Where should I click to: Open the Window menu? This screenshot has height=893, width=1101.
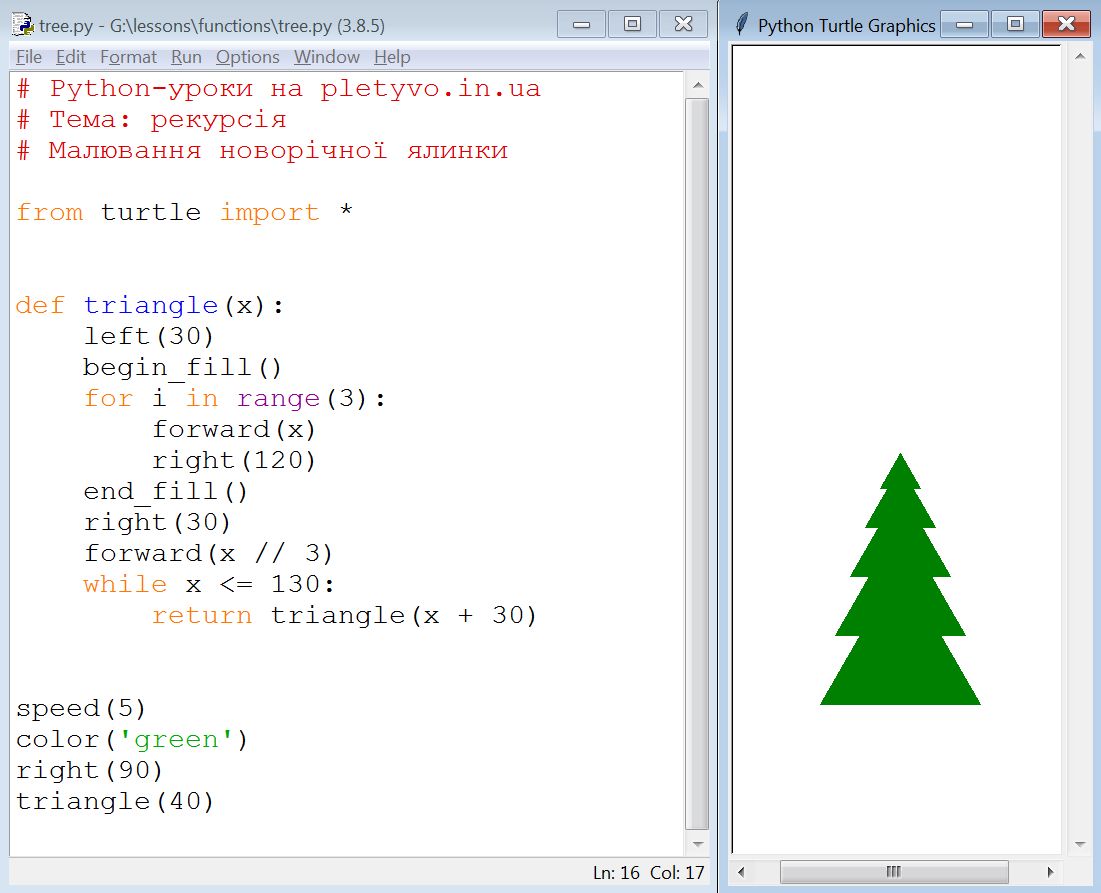[x=327, y=57]
